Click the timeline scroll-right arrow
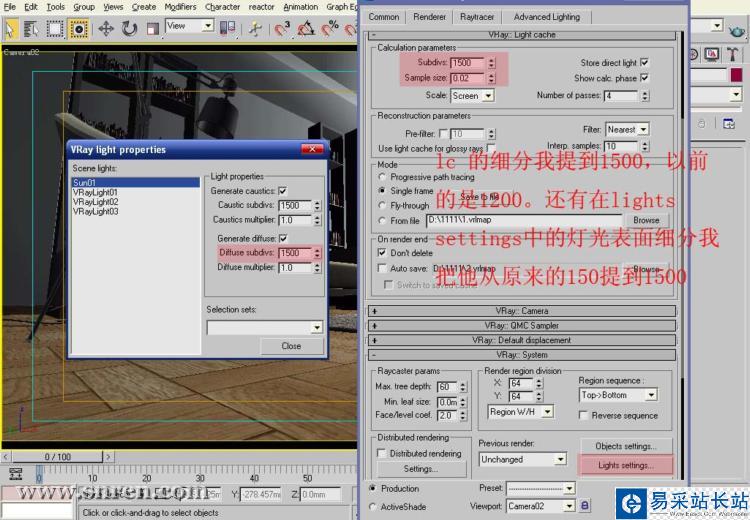The width and height of the screenshot is (750, 520). point(108,457)
